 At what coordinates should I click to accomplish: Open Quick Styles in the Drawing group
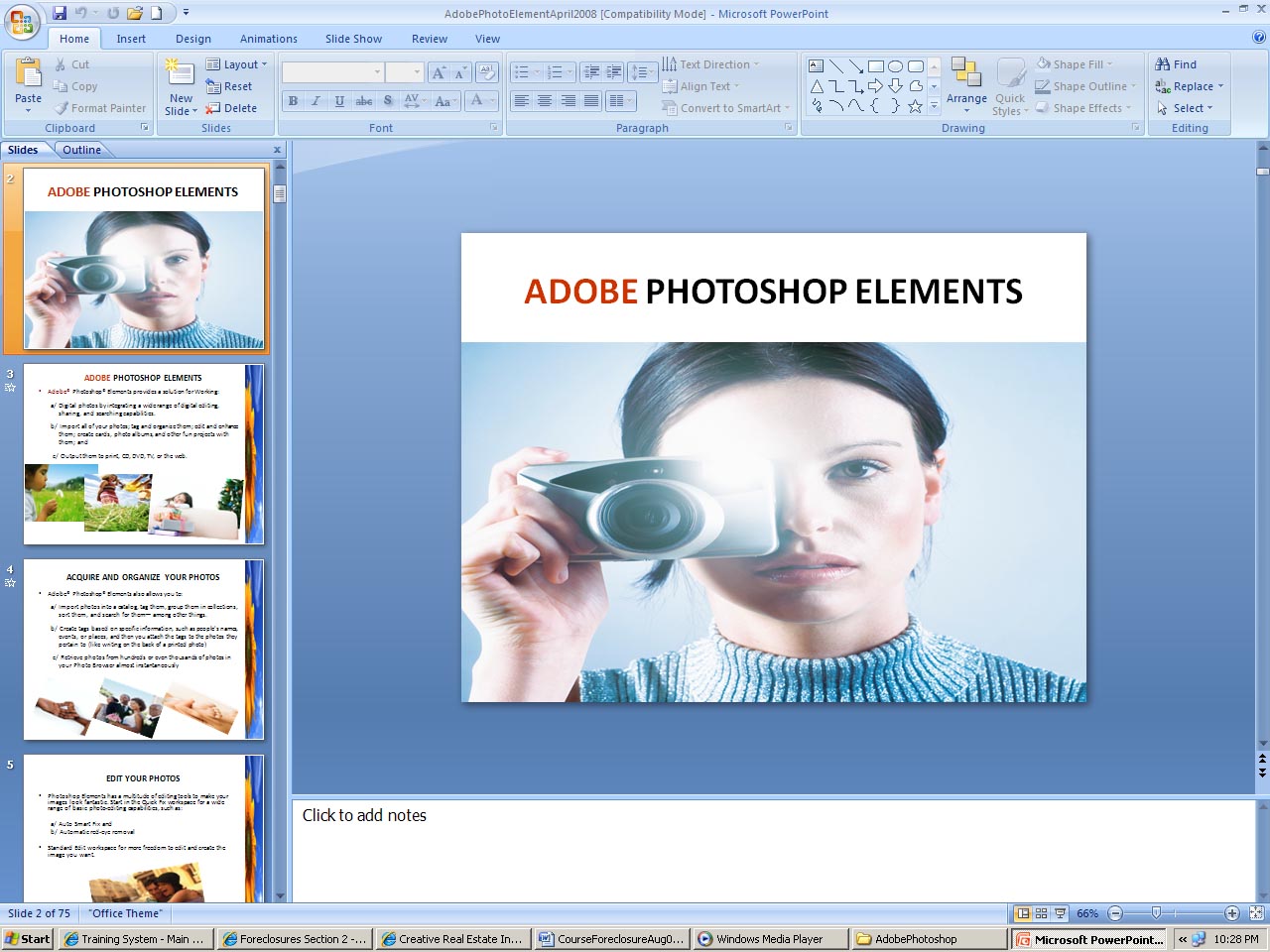tap(1010, 87)
